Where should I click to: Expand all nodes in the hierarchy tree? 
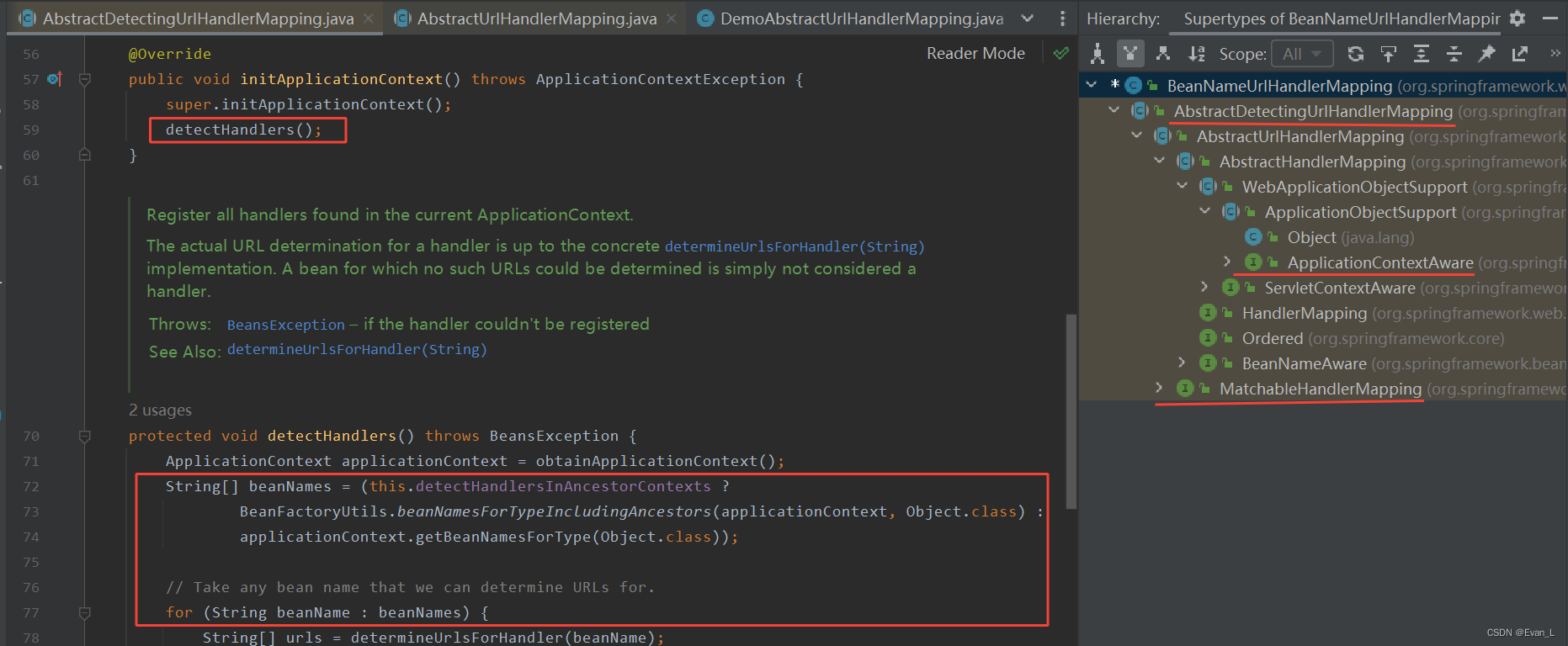[x=1421, y=54]
